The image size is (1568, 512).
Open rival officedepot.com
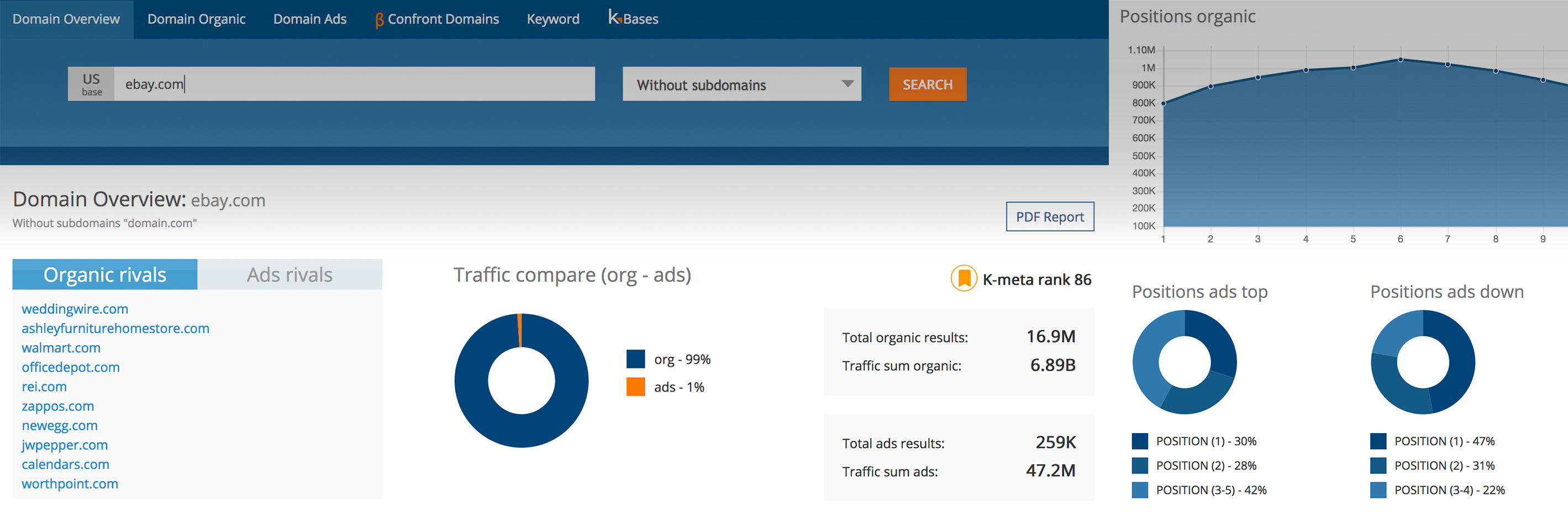(71, 367)
